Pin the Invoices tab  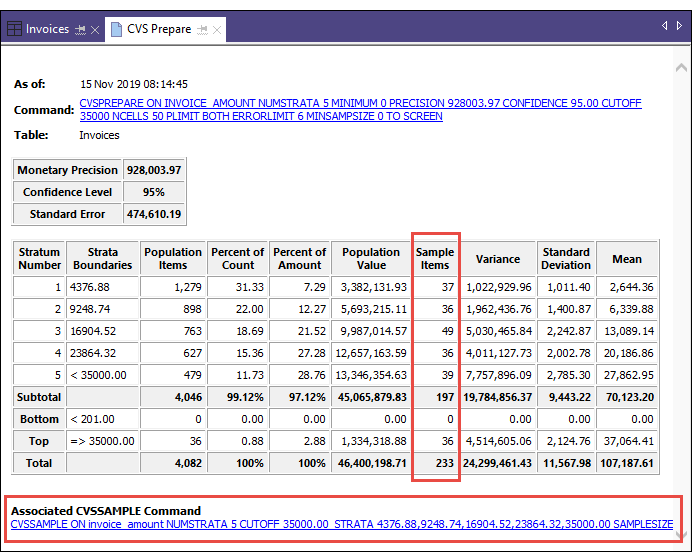81,30
